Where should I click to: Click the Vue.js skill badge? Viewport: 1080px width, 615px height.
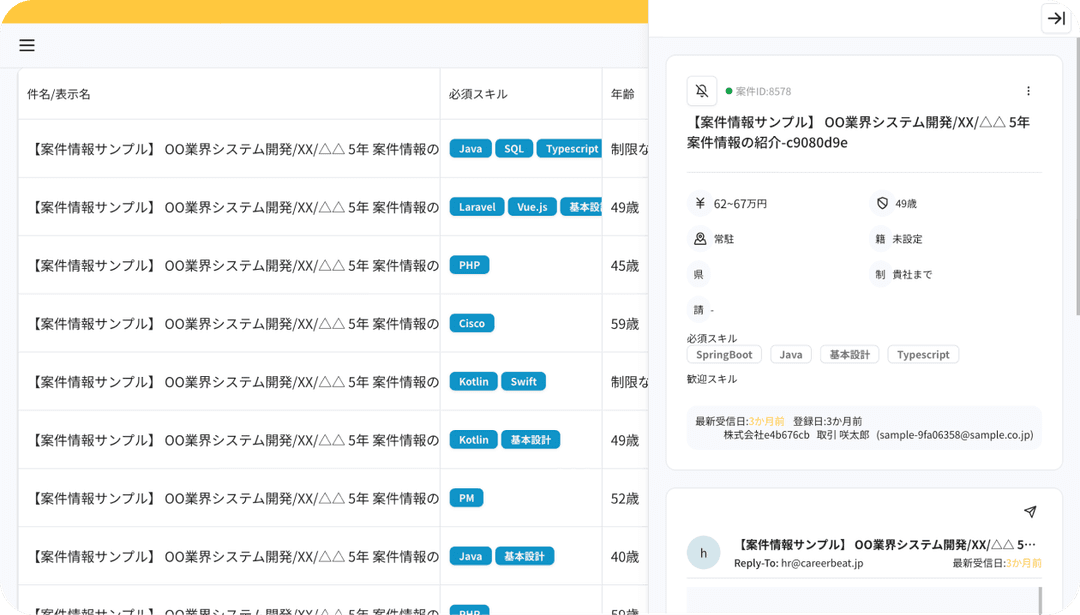532,207
